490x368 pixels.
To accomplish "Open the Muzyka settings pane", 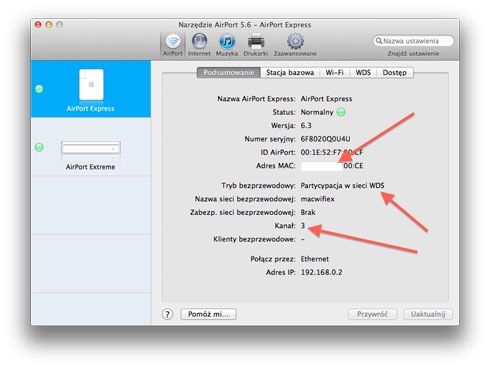I will click(227, 45).
